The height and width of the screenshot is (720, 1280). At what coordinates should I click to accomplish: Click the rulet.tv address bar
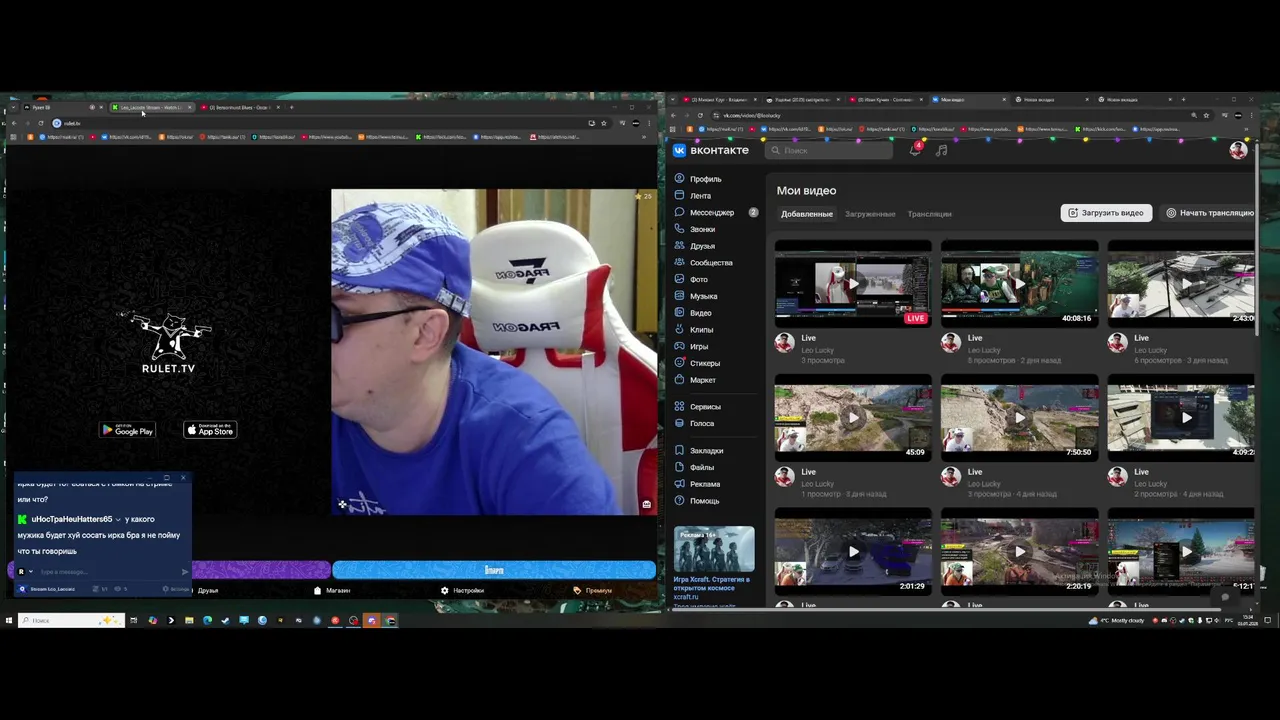pyautogui.click(x=320, y=123)
